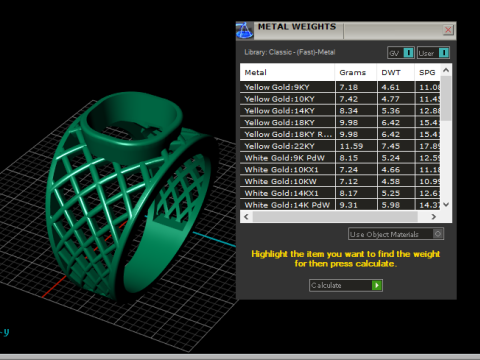The width and height of the screenshot is (480, 360).
Task: Click the up arrow of the metal list scrollbar
Action: point(446,70)
